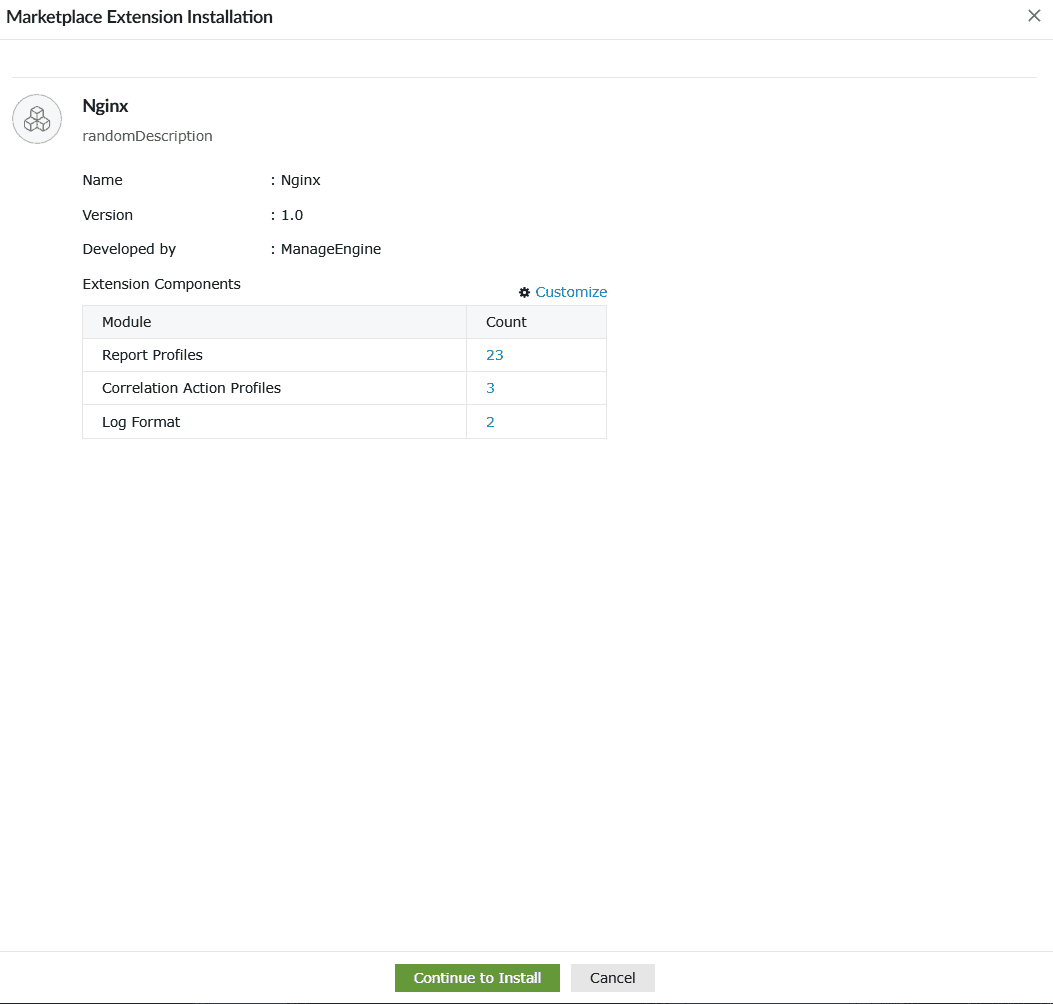The image size is (1053, 1004).
Task: Click the Version field label
Action: point(107,215)
